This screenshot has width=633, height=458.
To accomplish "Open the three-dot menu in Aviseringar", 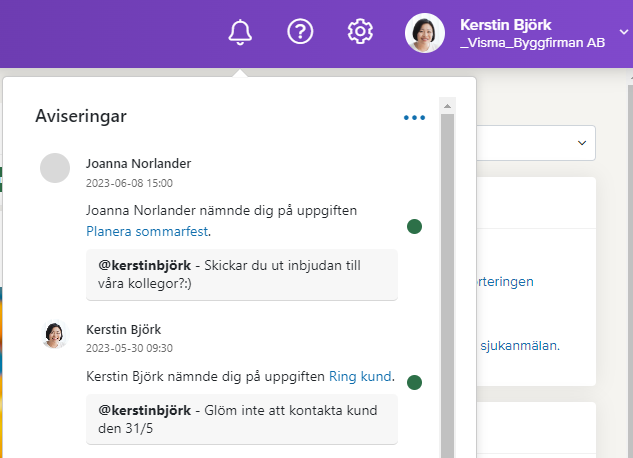I will (x=414, y=118).
